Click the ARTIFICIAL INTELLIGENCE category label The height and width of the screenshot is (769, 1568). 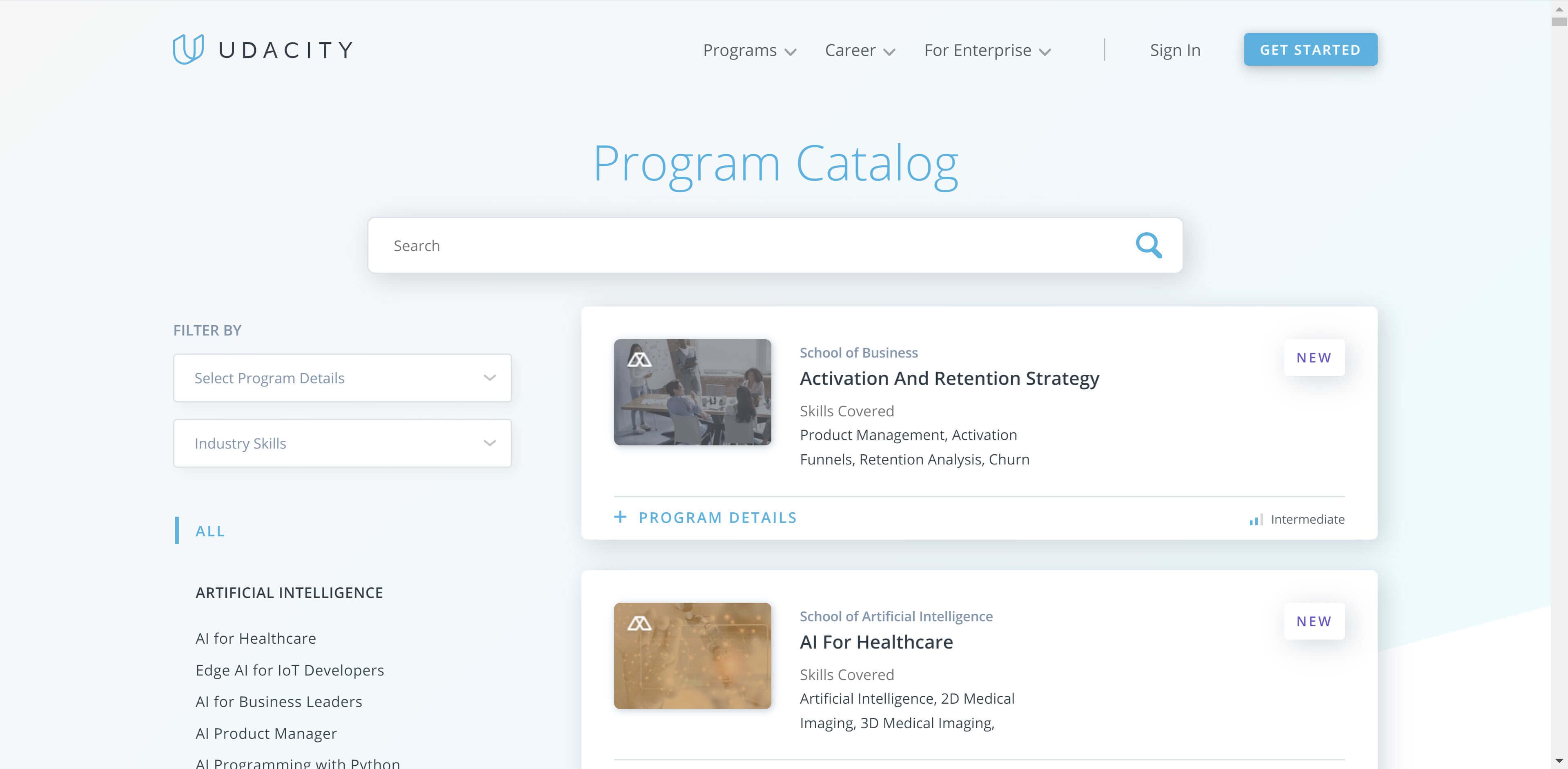click(289, 591)
